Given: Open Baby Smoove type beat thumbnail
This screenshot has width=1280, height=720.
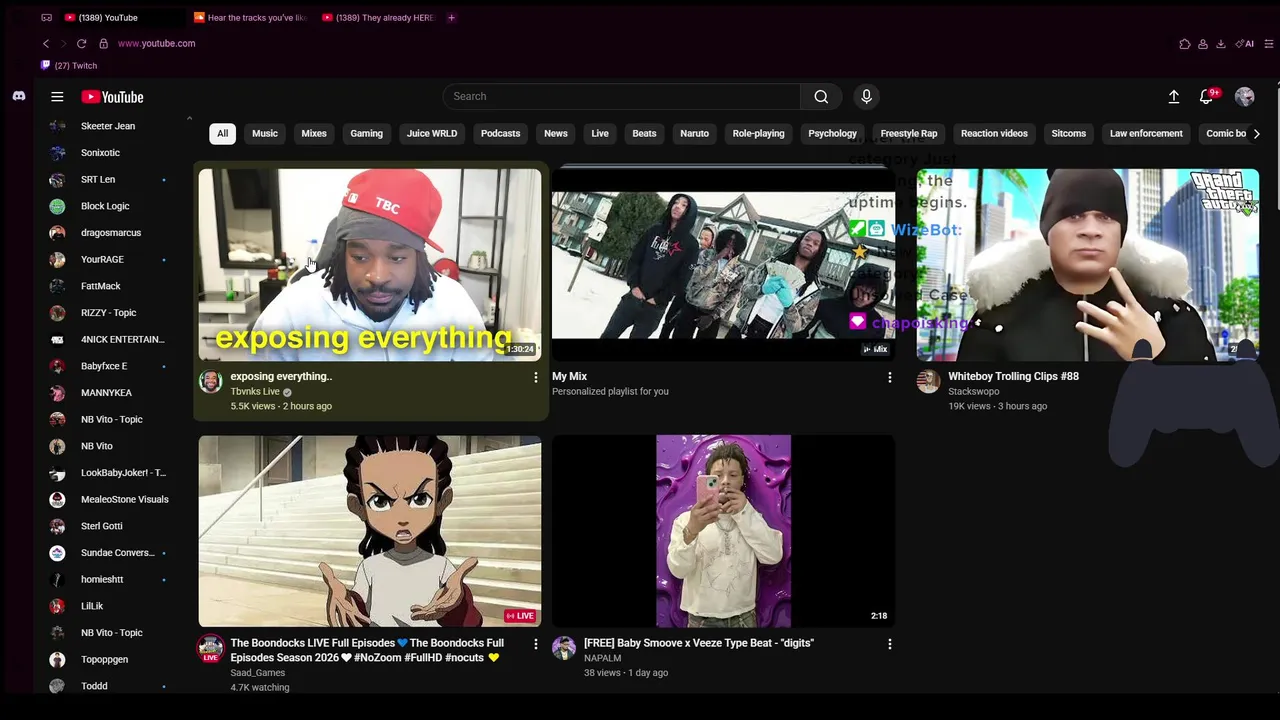Looking at the screenshot, I should [x=723, y=531].
